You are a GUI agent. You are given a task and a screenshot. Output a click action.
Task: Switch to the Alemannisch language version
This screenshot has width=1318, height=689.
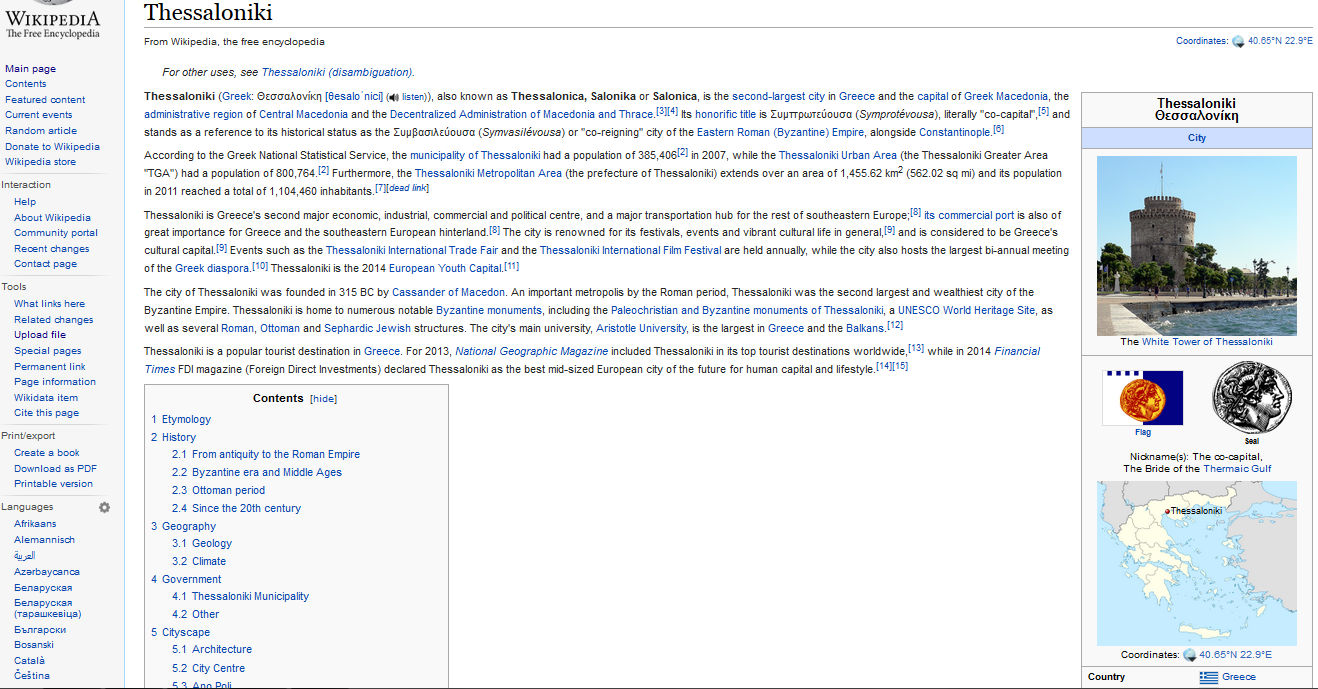coord(44,540)
